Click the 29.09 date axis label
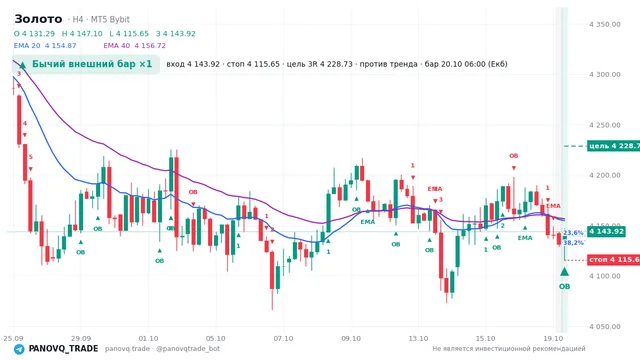Image resolution: width=640 pixels, height=360 pixels. [x=80, y=338]
